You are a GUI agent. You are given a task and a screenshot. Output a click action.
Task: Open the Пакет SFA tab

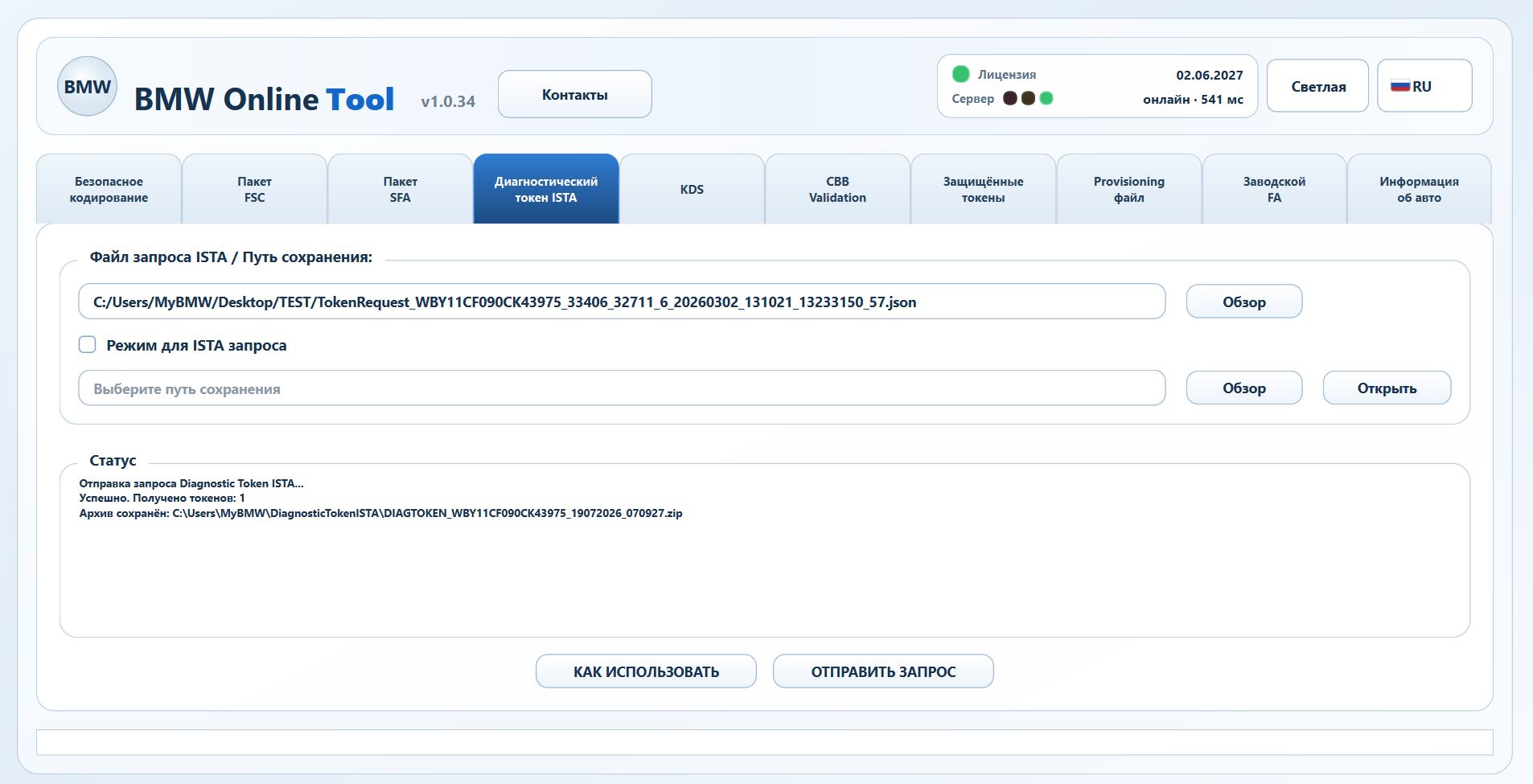pyautogui.click(x=400, y=190)
